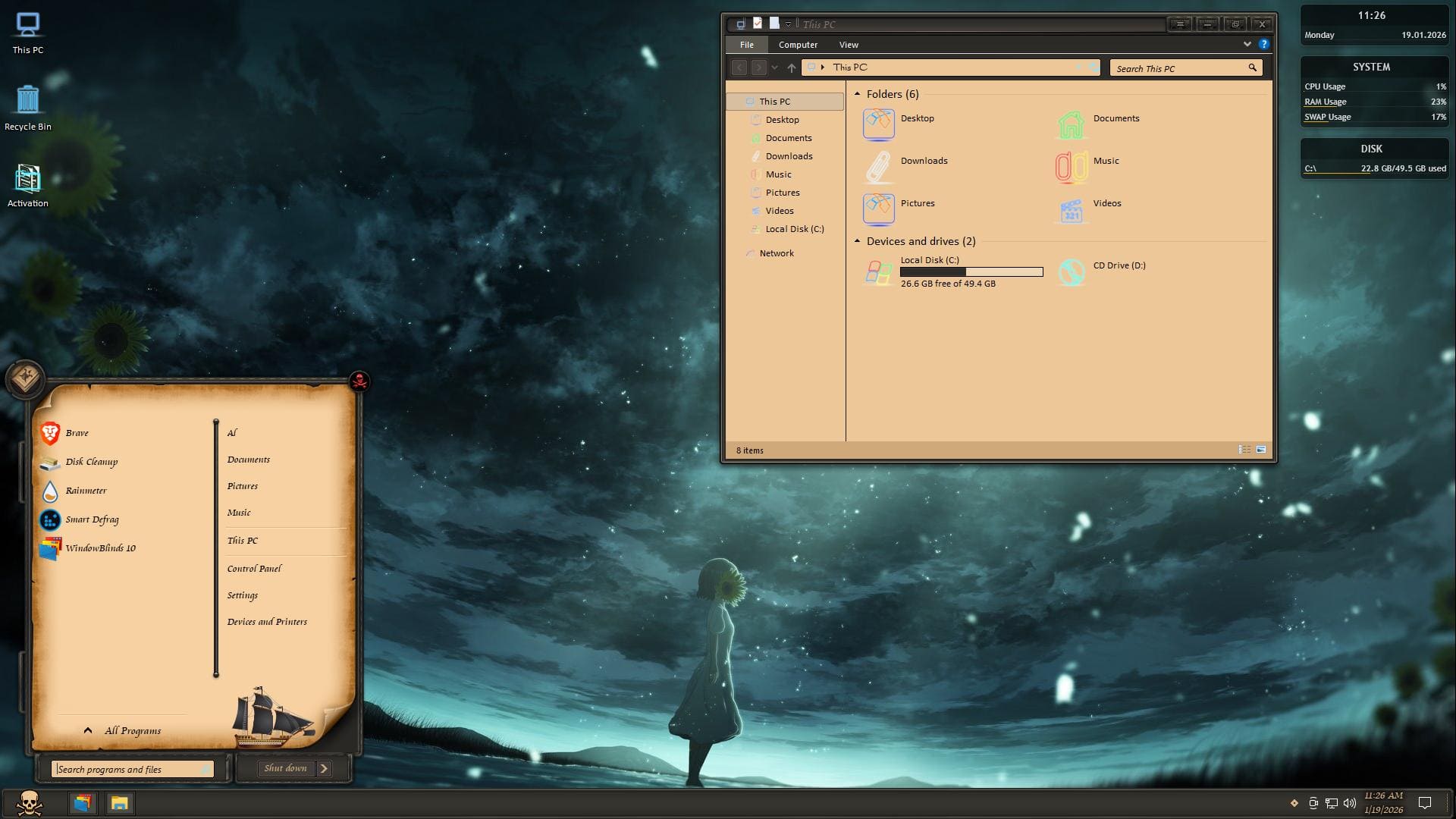Open Settings from start menu list
The width and height of the screenshot is (1456, 819).
tap(242, 595)
